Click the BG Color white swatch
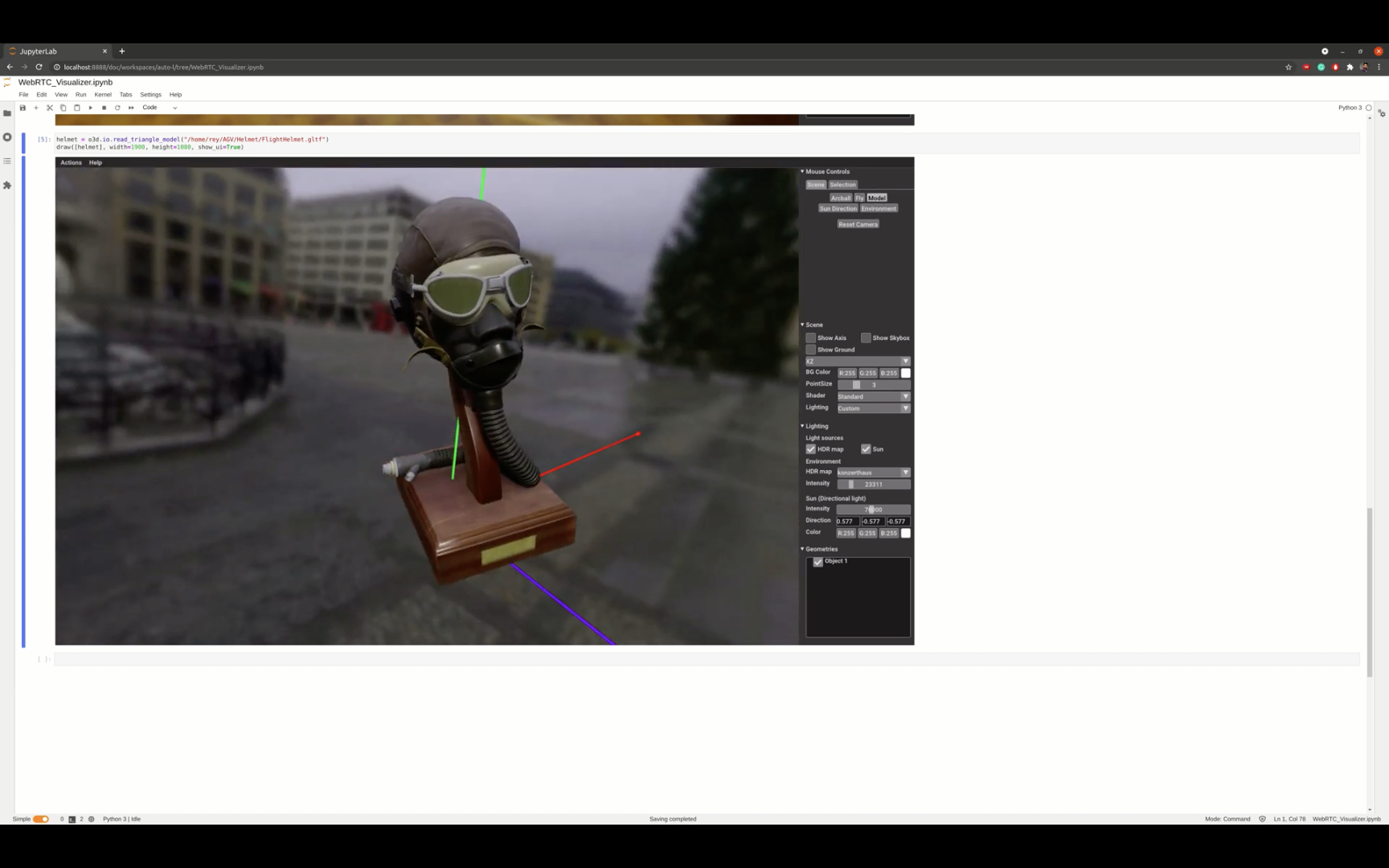Viewport: 1389px width, 868px height. click(906, 373)
